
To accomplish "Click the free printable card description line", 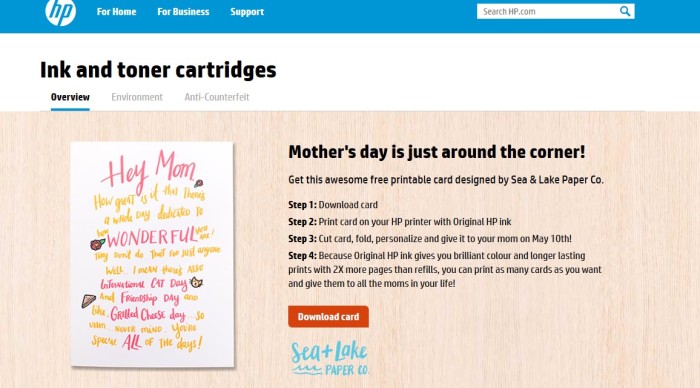I will pos(446,180).
